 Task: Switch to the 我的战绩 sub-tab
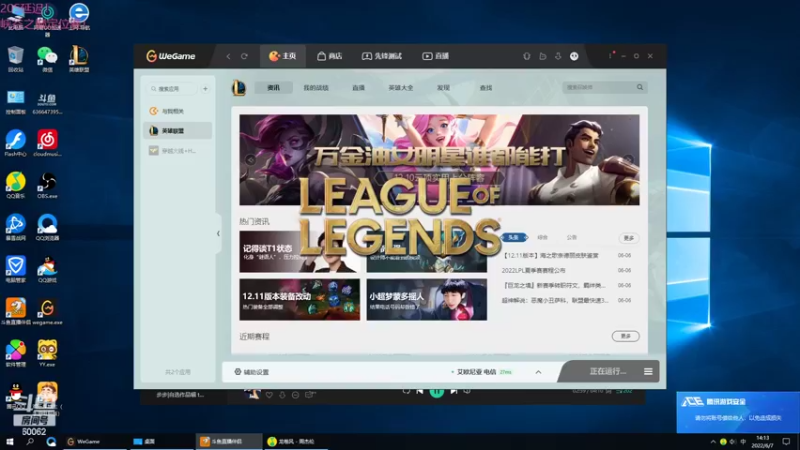point(316,88)
